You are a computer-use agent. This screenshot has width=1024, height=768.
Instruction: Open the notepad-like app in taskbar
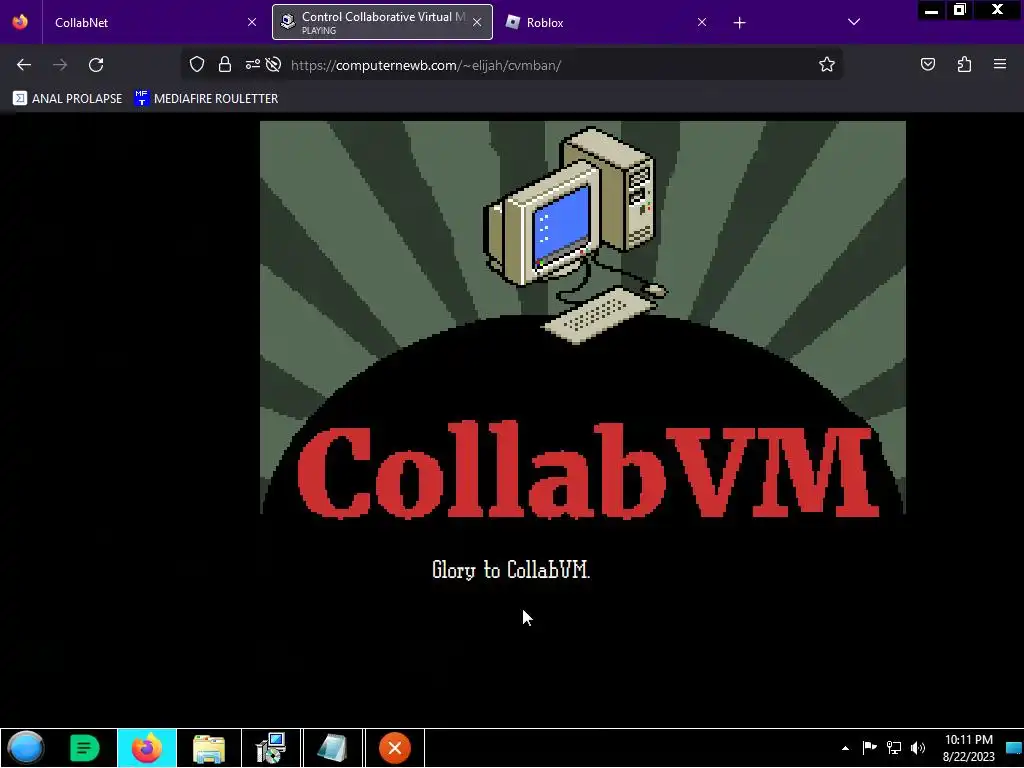click(332, 748)
